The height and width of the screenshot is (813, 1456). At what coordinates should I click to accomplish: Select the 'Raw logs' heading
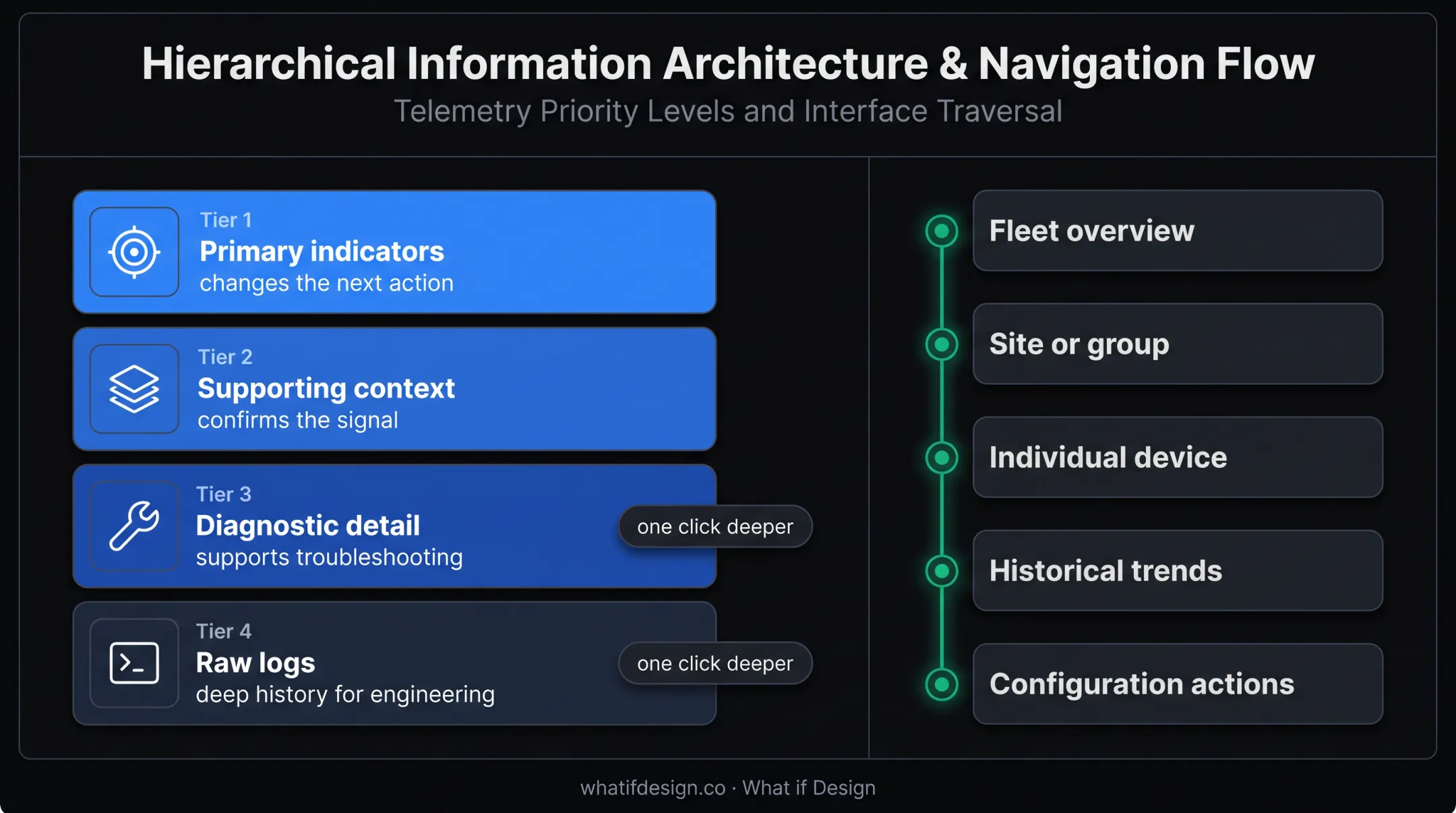point(255,663)
